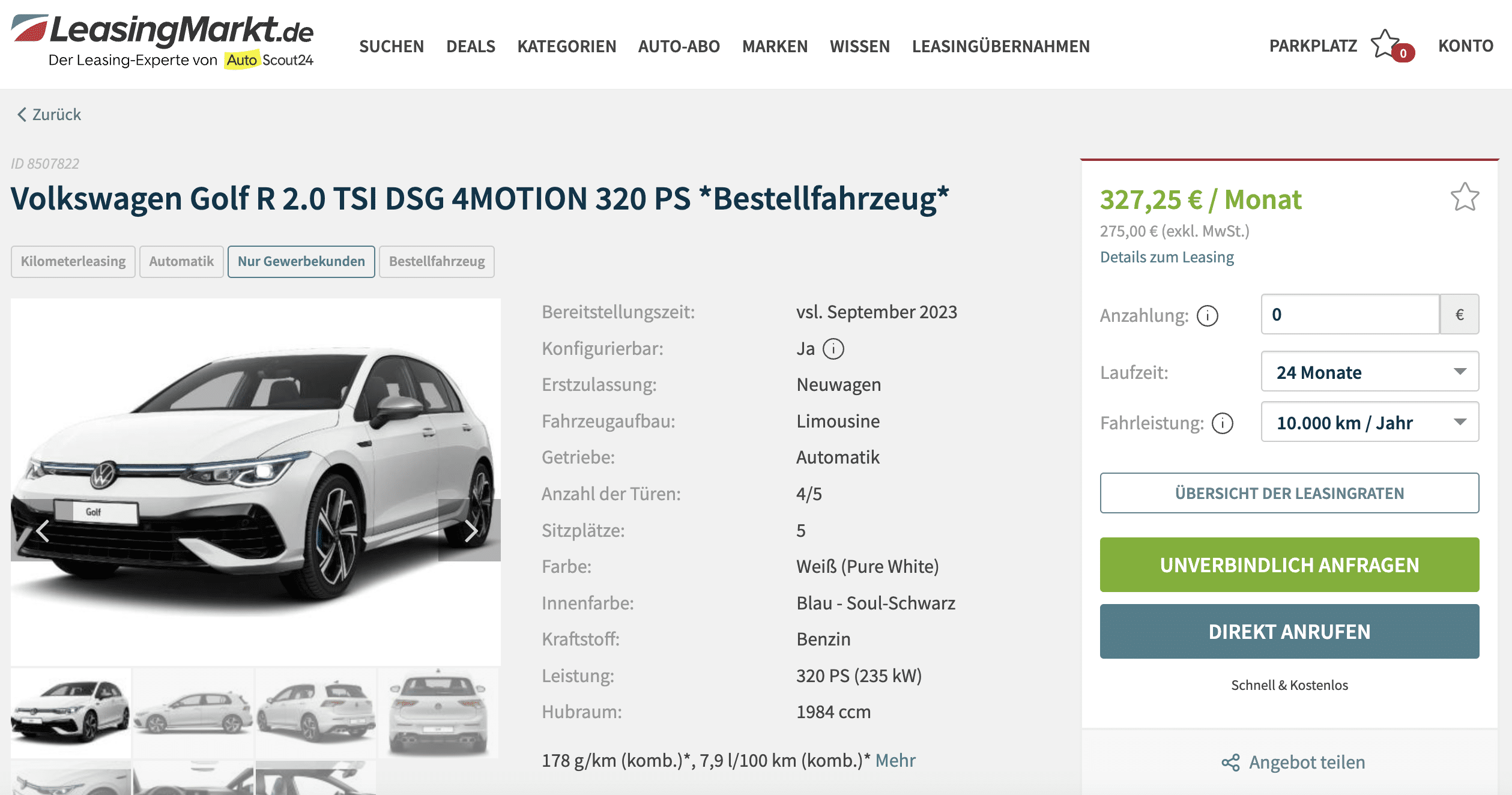Open the KONTO menu
The width and height of the screenshot is (1512, 795).
point(1466,46)
